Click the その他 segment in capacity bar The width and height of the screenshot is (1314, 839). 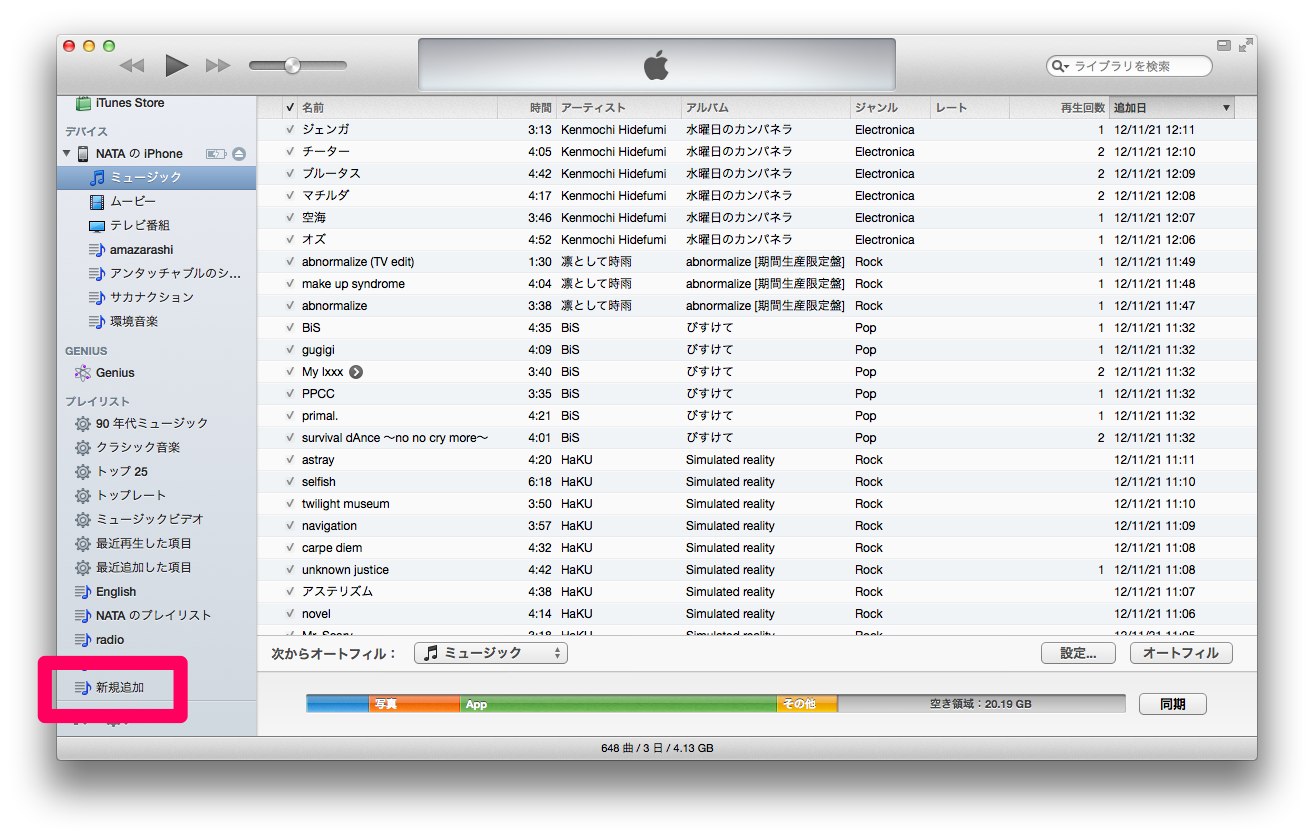pyautogui.click(x=807, y=704)
